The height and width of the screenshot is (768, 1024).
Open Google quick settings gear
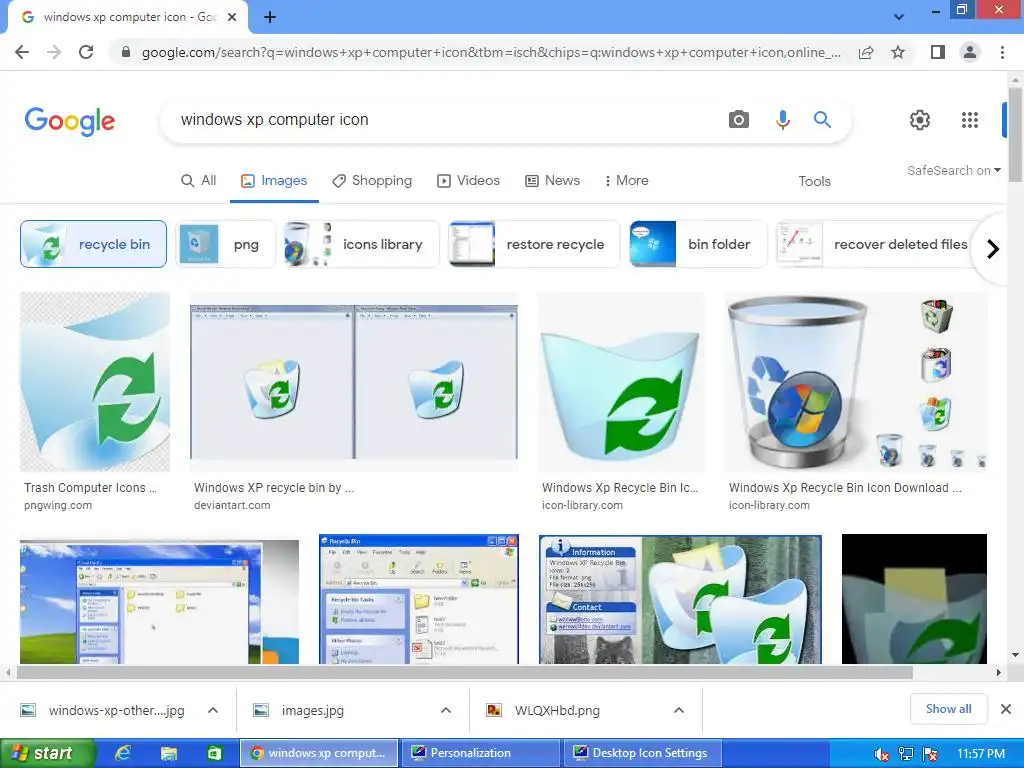pos(920,120)
